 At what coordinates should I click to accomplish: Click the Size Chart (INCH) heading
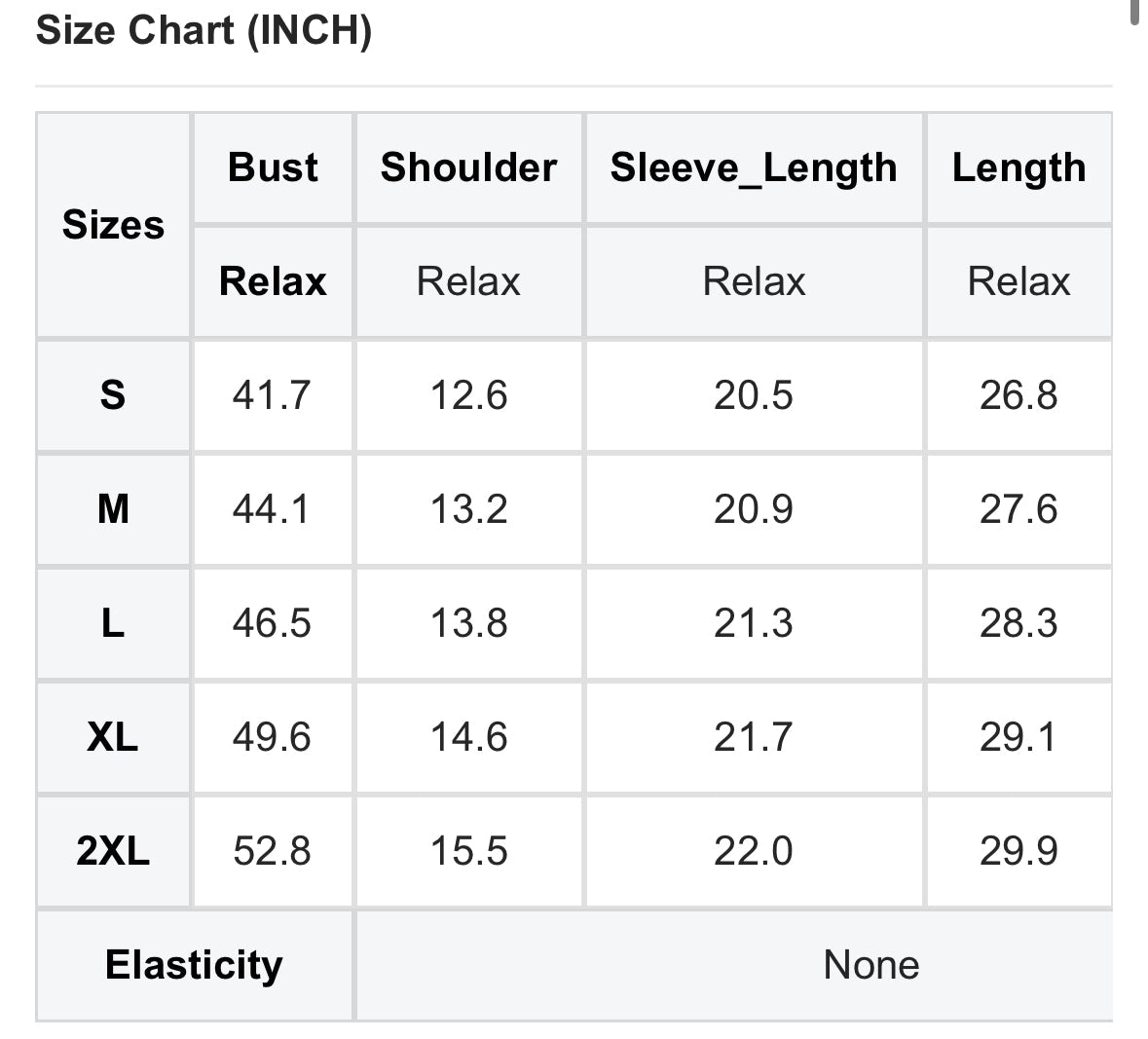coord(204,31)
